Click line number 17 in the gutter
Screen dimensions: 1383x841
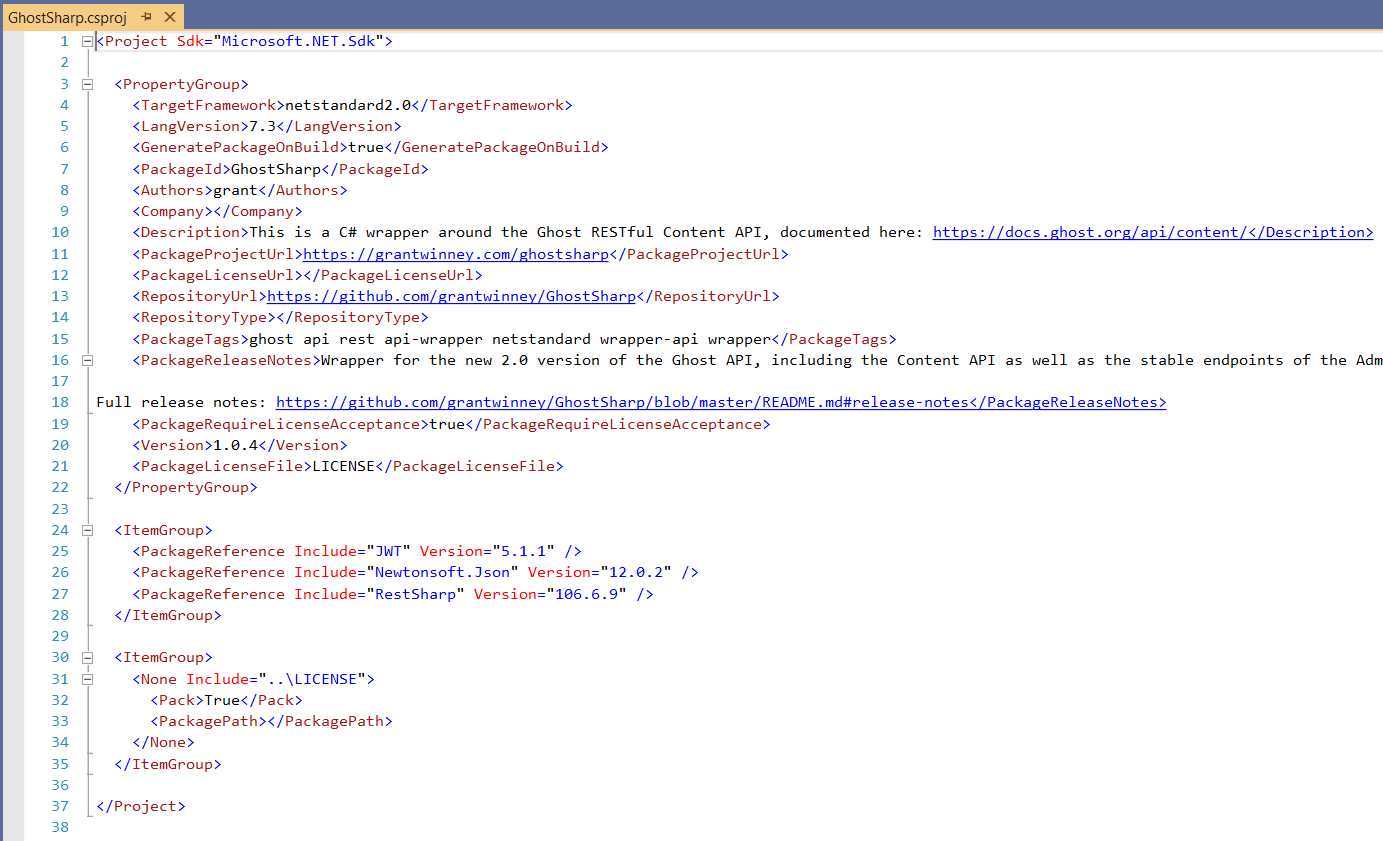click(61, 381)
